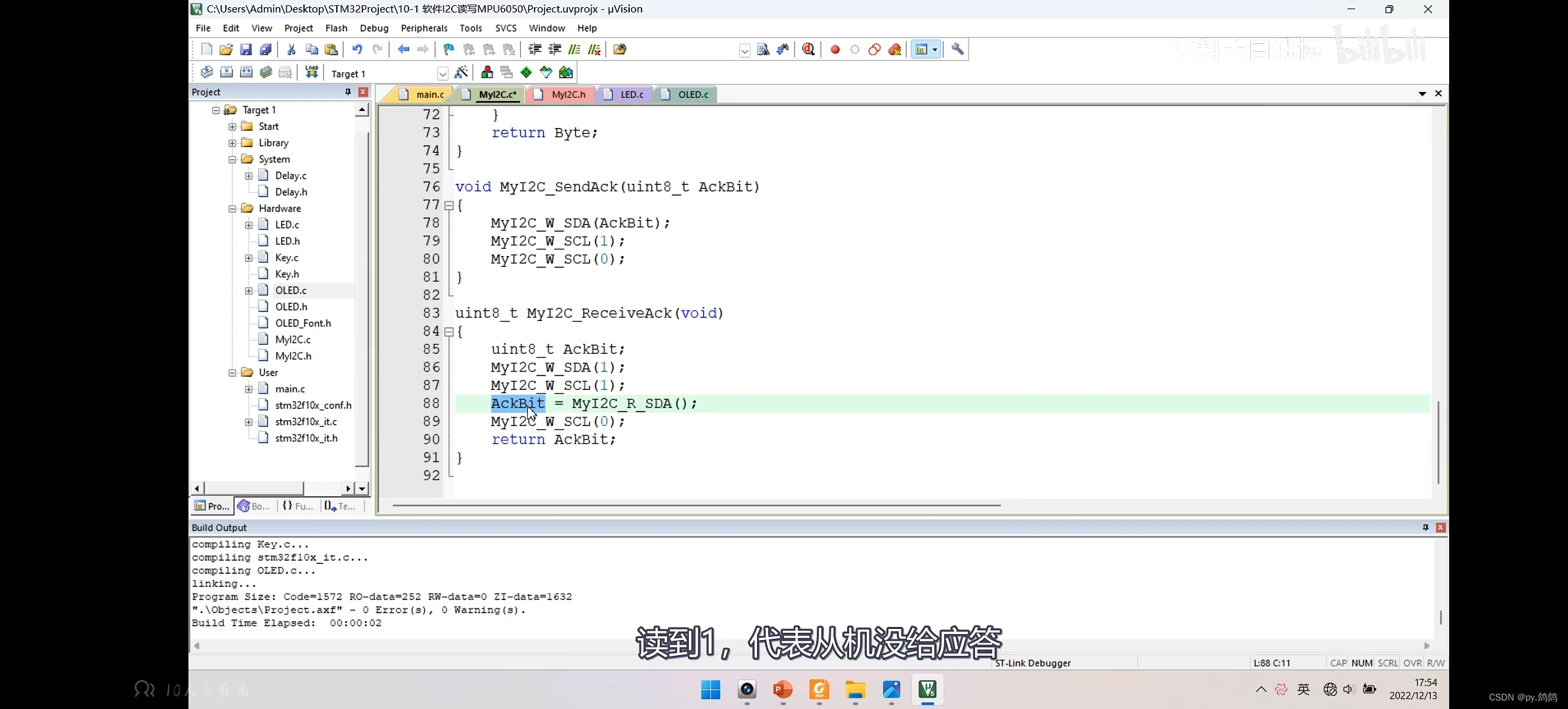The height and width of the screenshot is (709, 1568).
Task: Open Options for Target magic wand
Action: [x=462, y=72]
